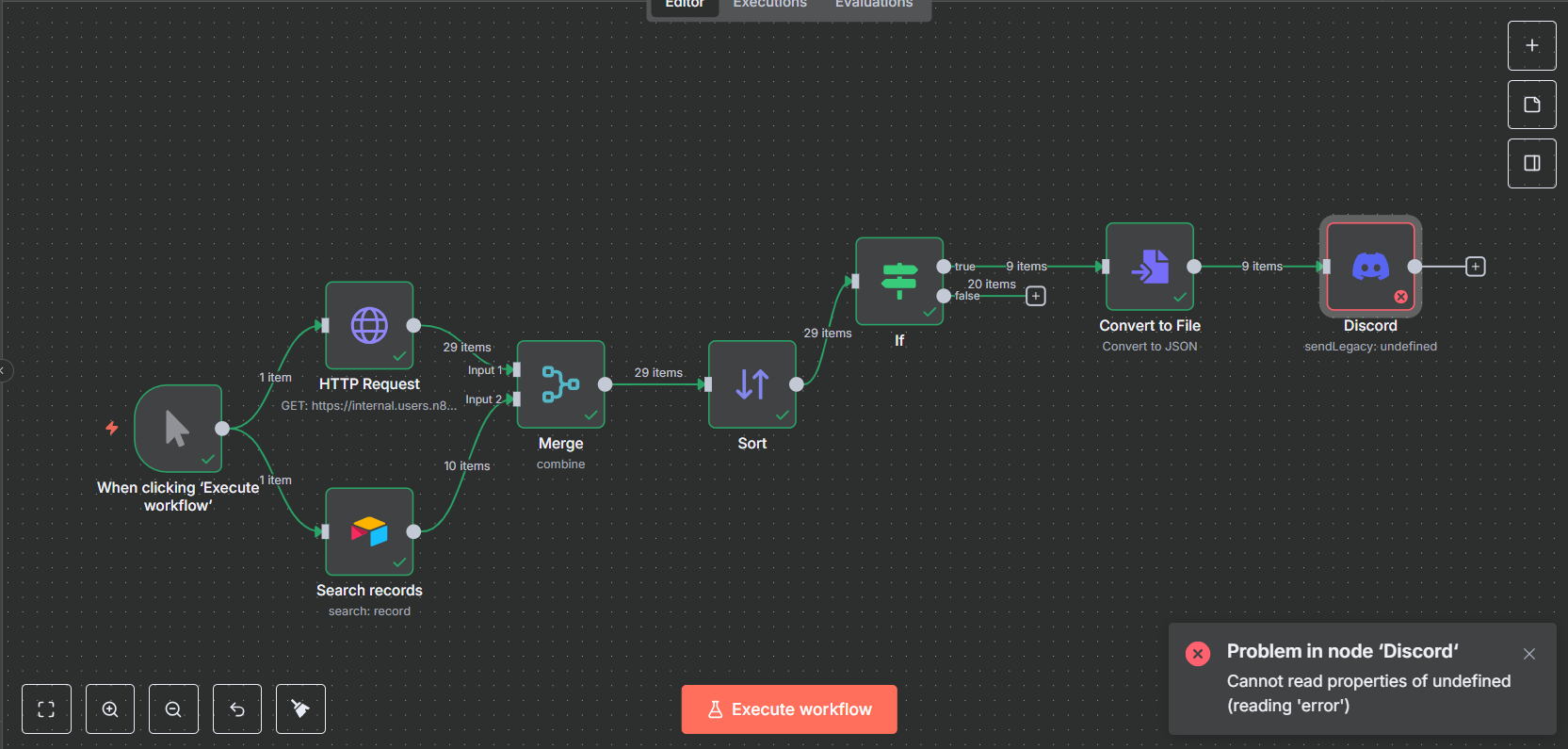Select the Convert to File node
This screenshot has width=1568, height=749.
click(x=1150, y=267)
